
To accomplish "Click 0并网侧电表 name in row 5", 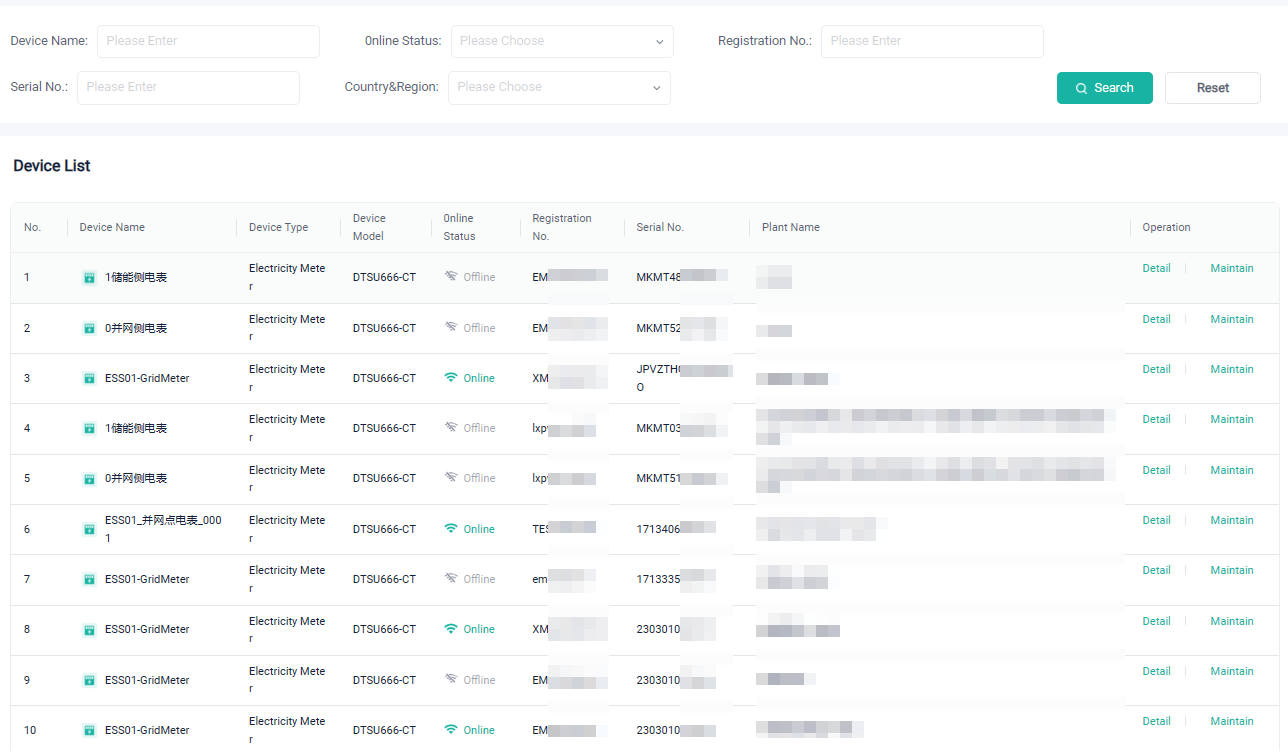I will tap(136, 479).
